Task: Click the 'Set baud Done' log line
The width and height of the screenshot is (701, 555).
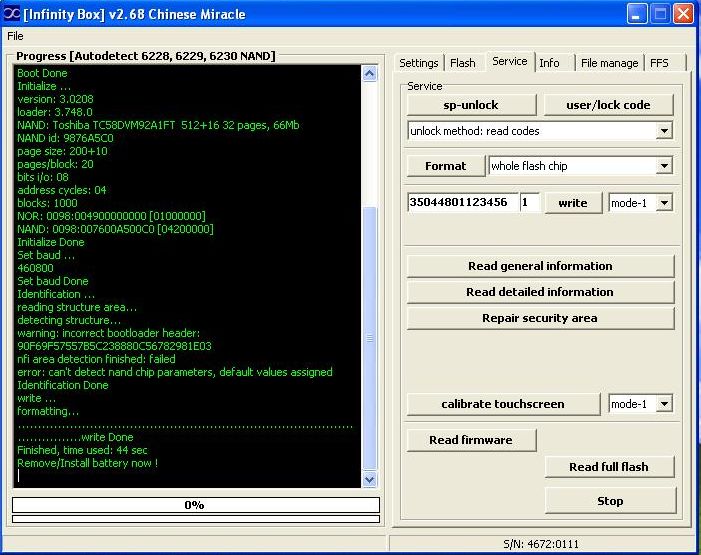Action: tap(53, 281)
